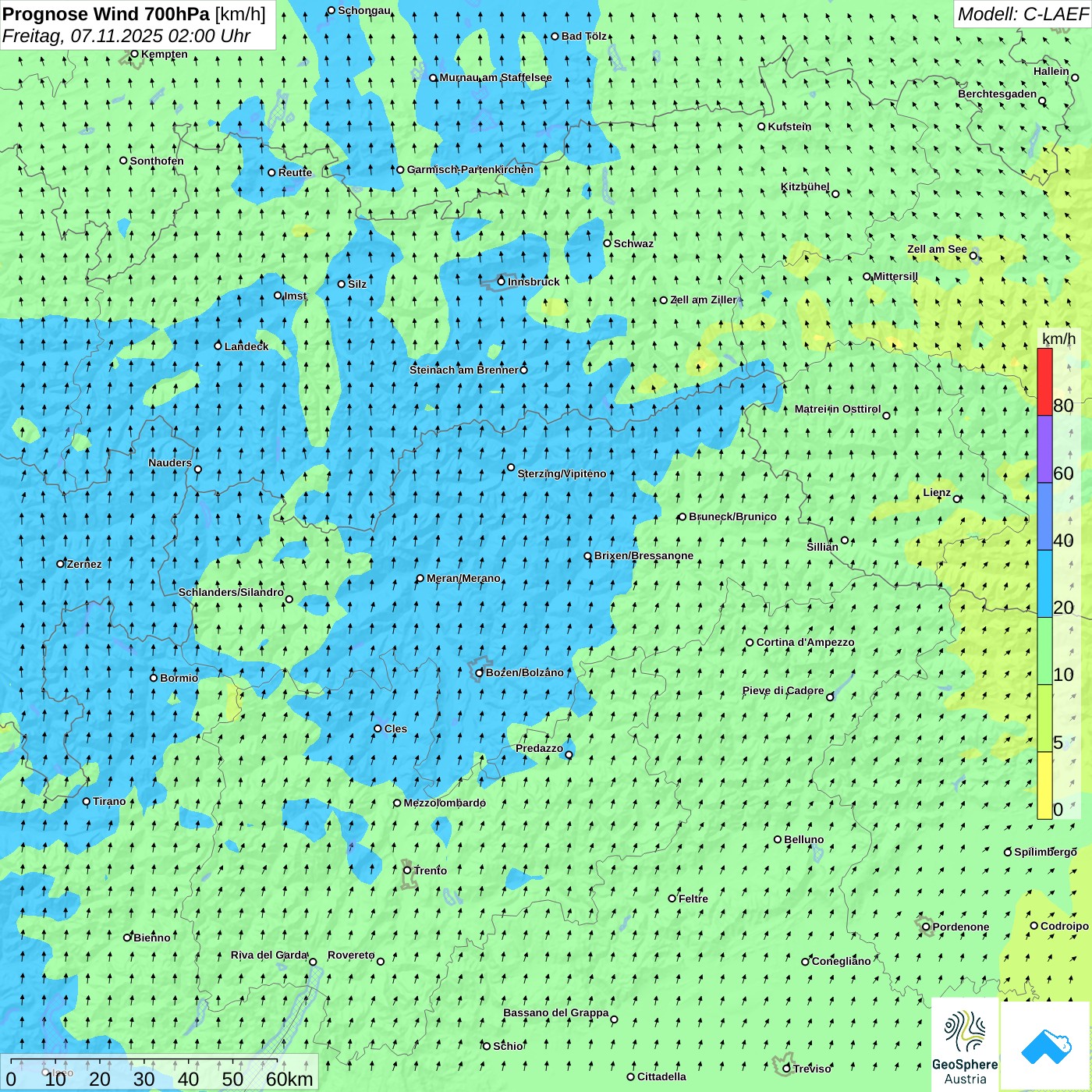Click the Kufstein location marker
This screenshot has height=1092, width=1092.
click(762, 126)
